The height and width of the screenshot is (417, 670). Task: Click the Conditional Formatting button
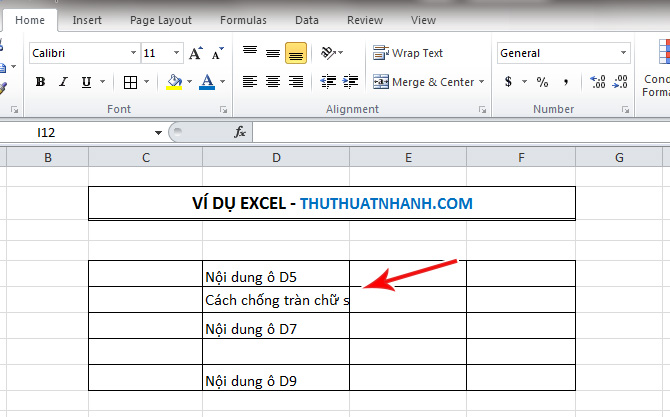pyautogui.click(x=655, y=68)
